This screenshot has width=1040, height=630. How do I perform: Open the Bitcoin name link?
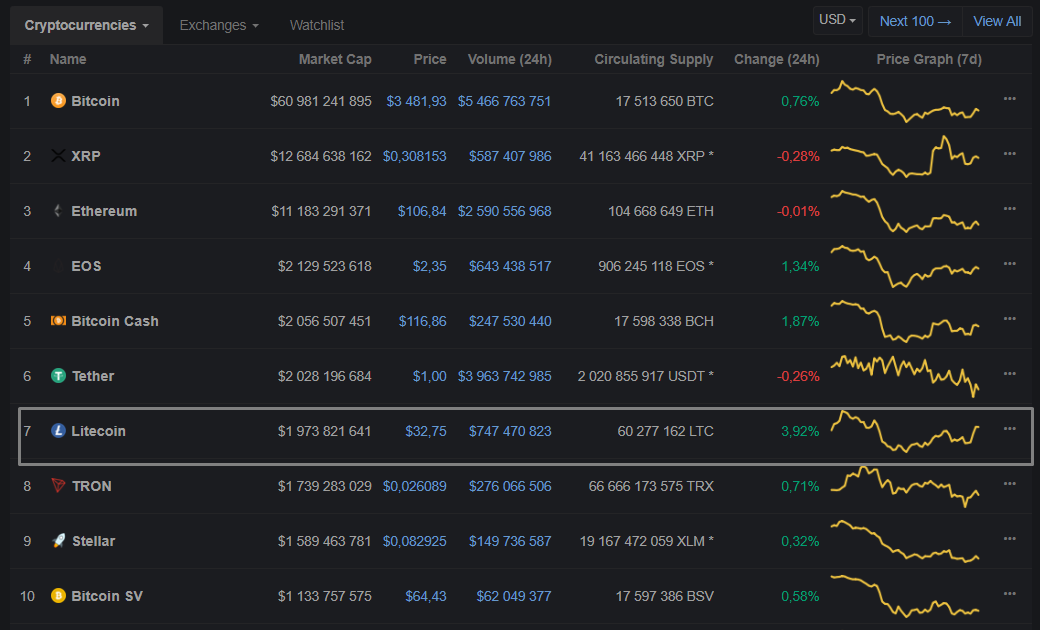(x=96, y=101)
